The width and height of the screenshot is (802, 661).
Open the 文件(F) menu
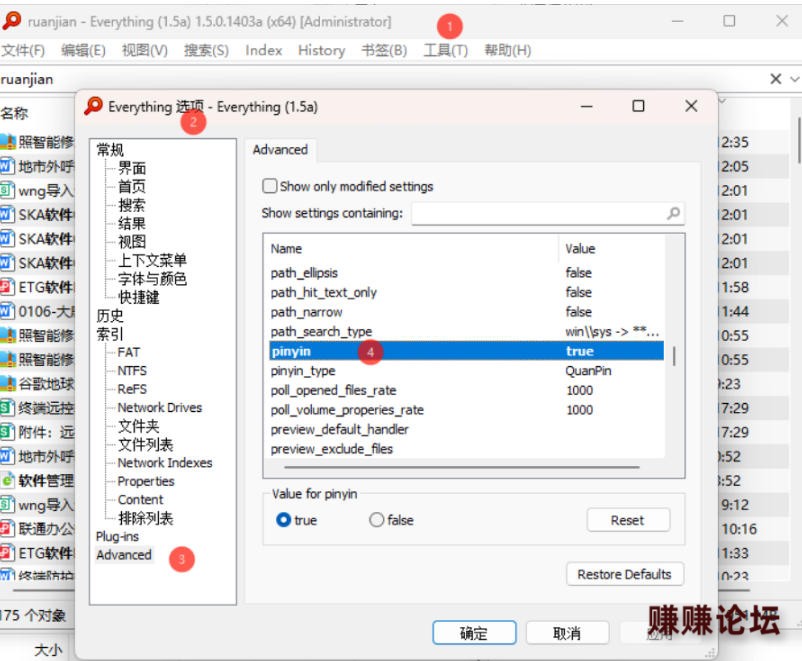pyautogui.click(x=23, y=51)
